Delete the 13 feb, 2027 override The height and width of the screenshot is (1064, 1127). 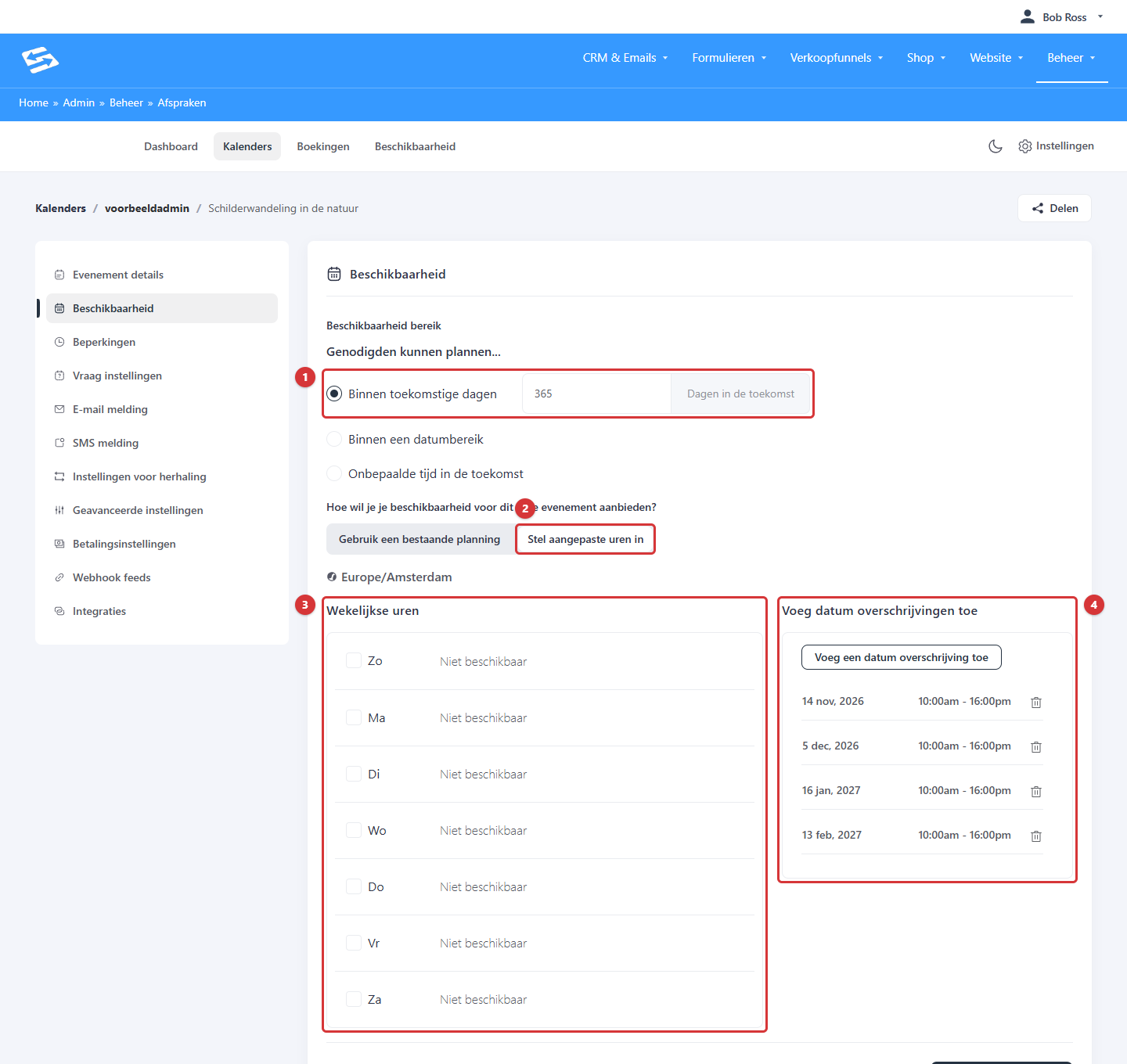point(1036,836)
